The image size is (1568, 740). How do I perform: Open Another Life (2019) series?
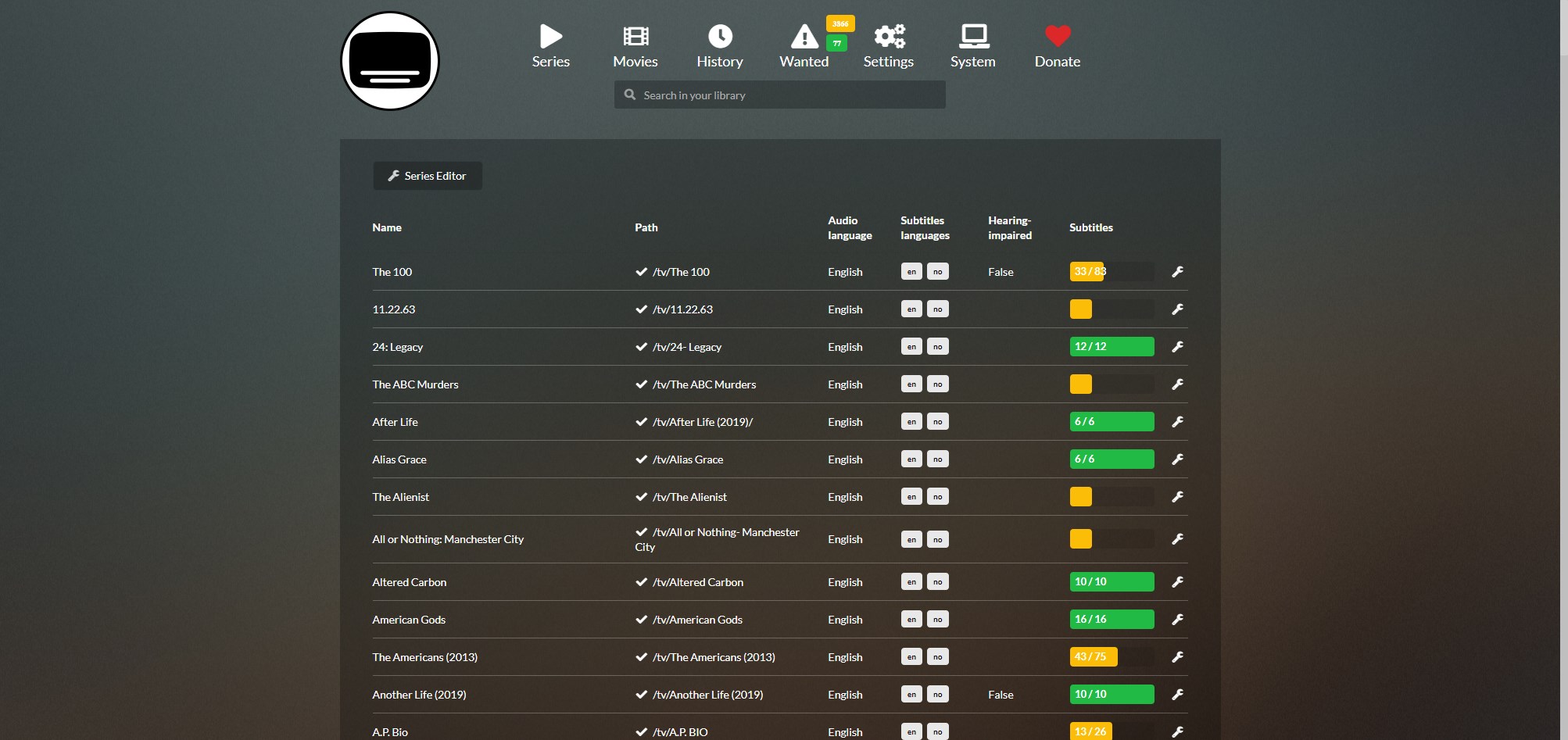[419, 695]
